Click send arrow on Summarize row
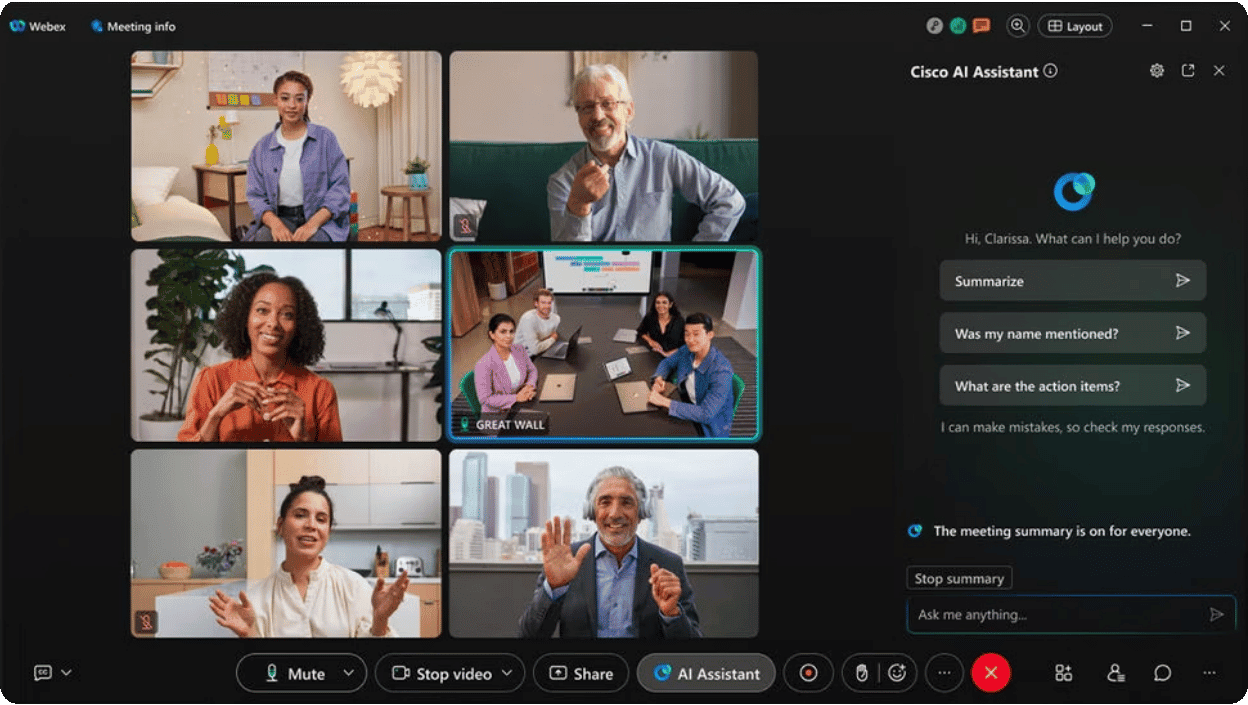 click(1183, 281)
